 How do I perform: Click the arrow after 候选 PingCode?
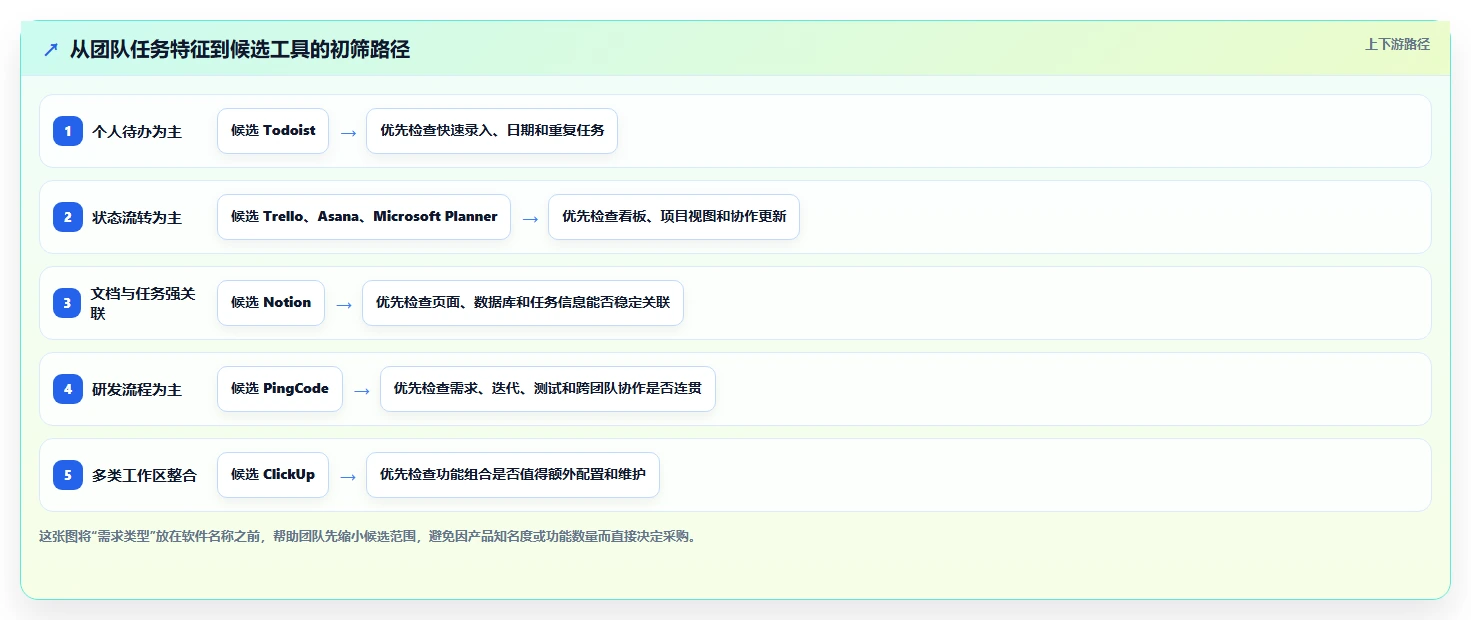point(362,390)
